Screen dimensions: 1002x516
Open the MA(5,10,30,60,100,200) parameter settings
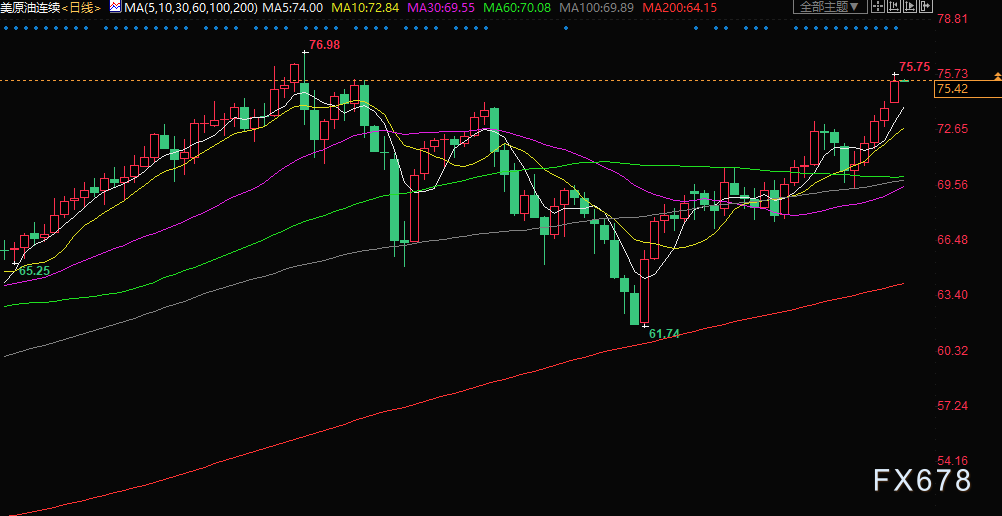point(190,7)
